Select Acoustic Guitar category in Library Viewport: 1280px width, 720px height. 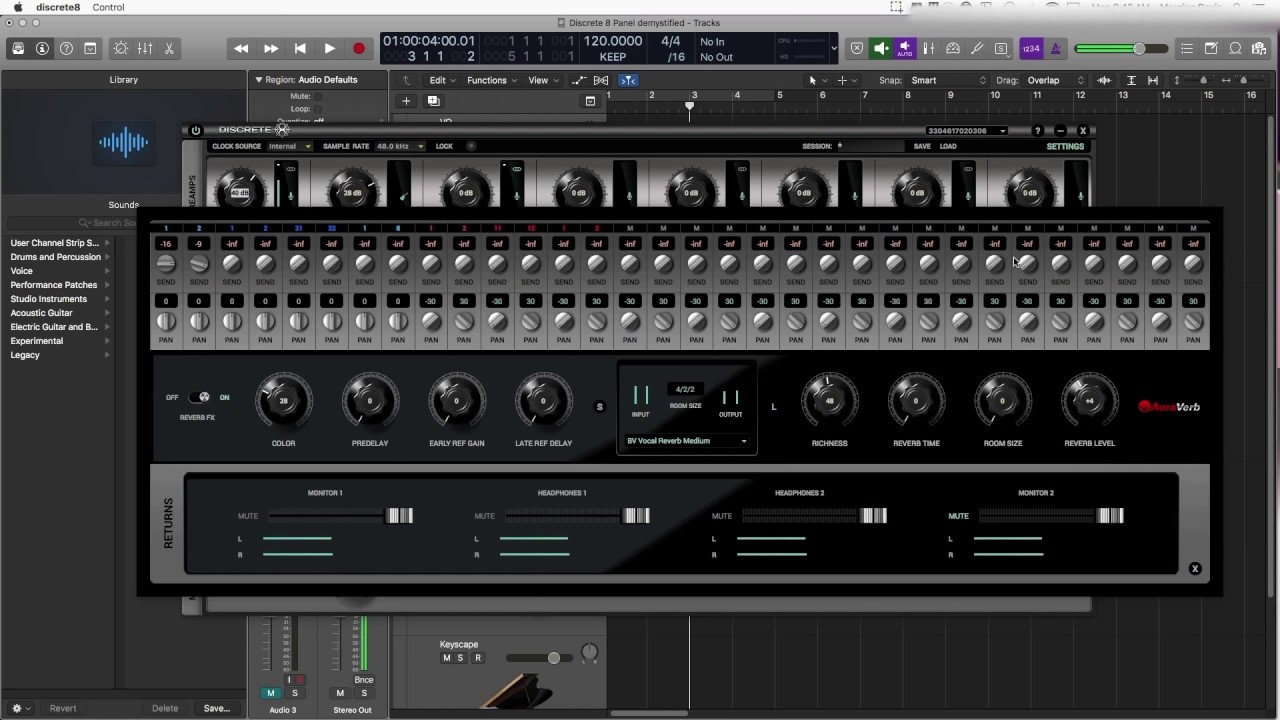[x=42, y=313]
